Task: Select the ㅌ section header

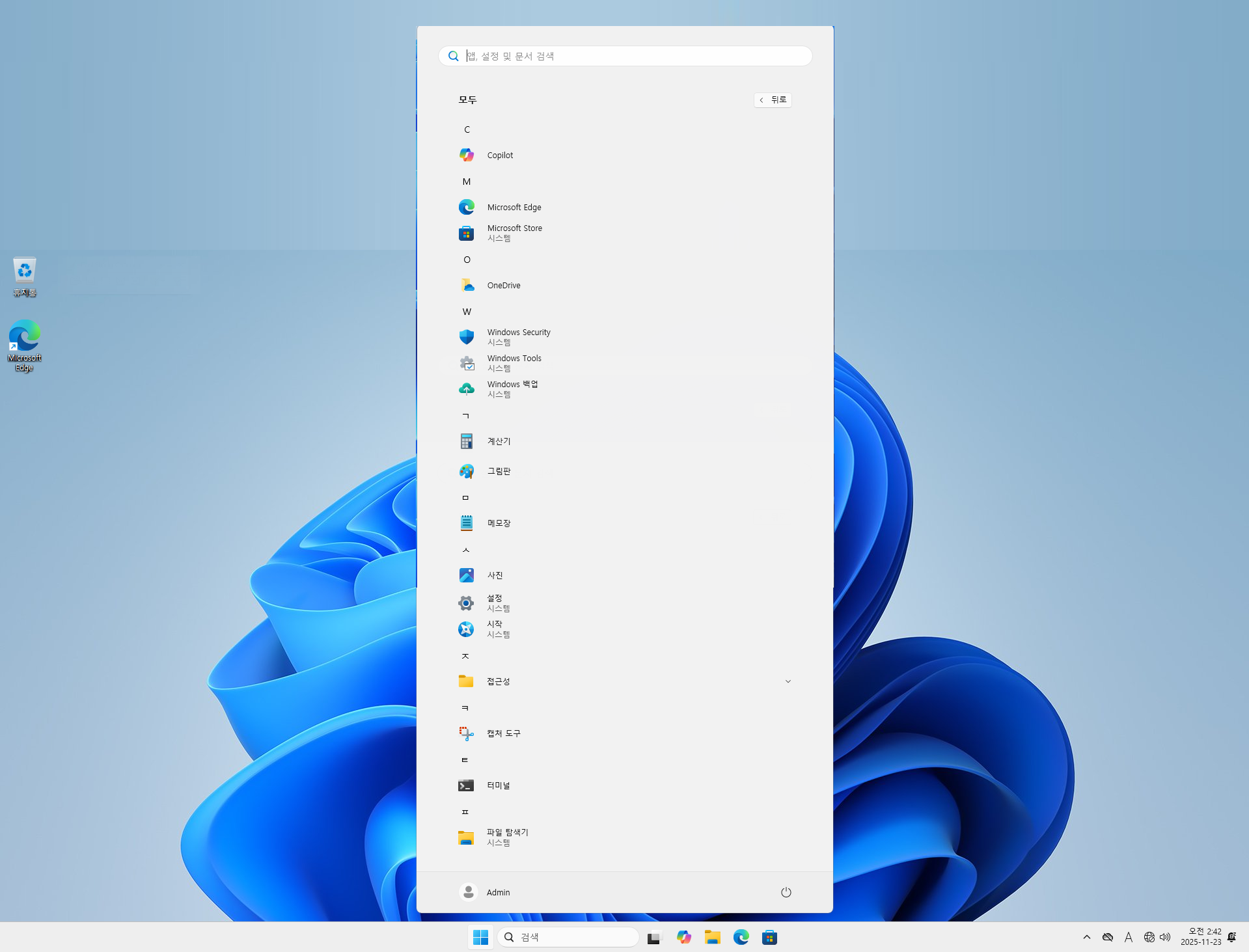Action: point(465,760)
